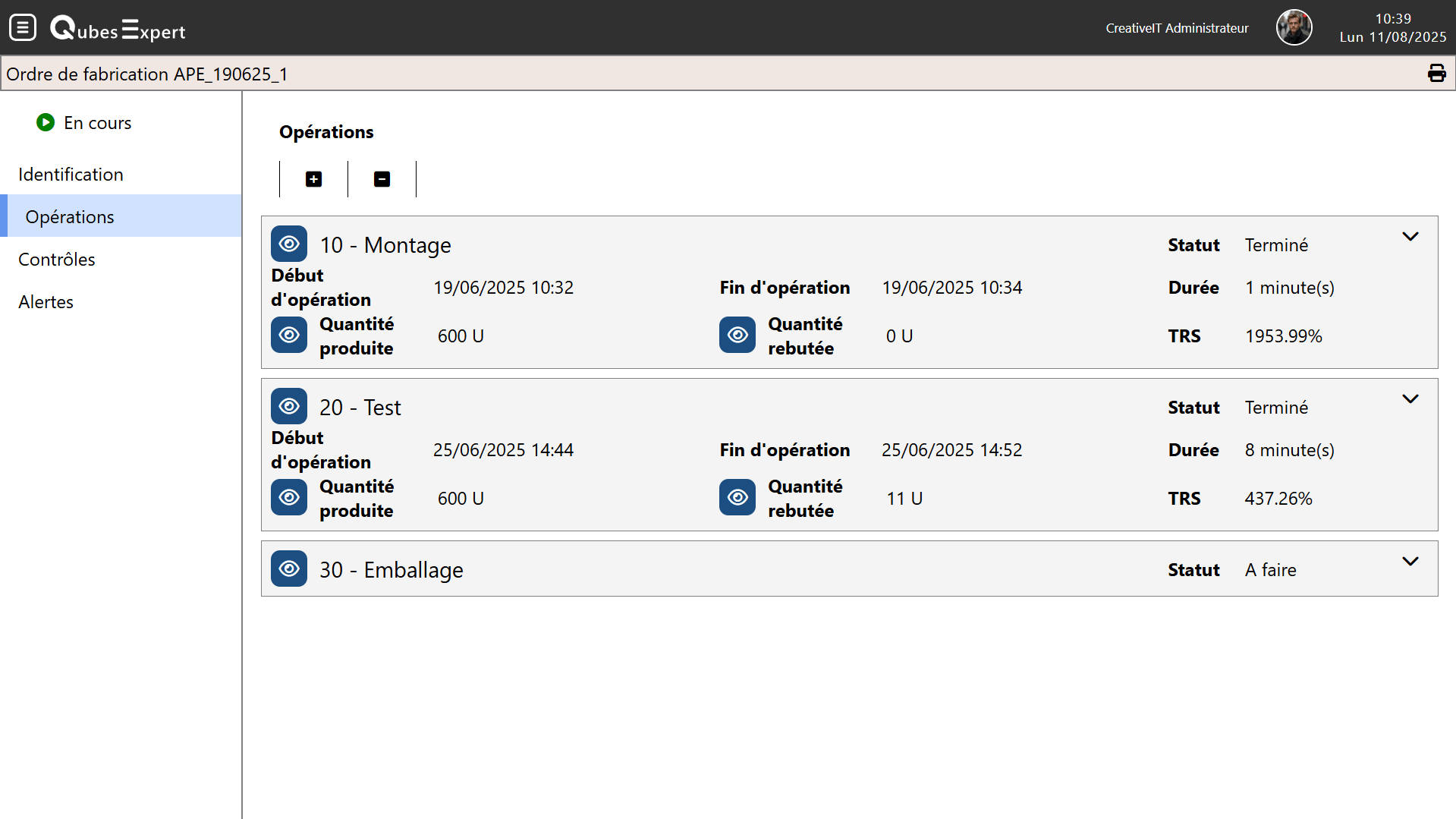
Task: Click the QubesExpert logo
Action: coord(118,29)
